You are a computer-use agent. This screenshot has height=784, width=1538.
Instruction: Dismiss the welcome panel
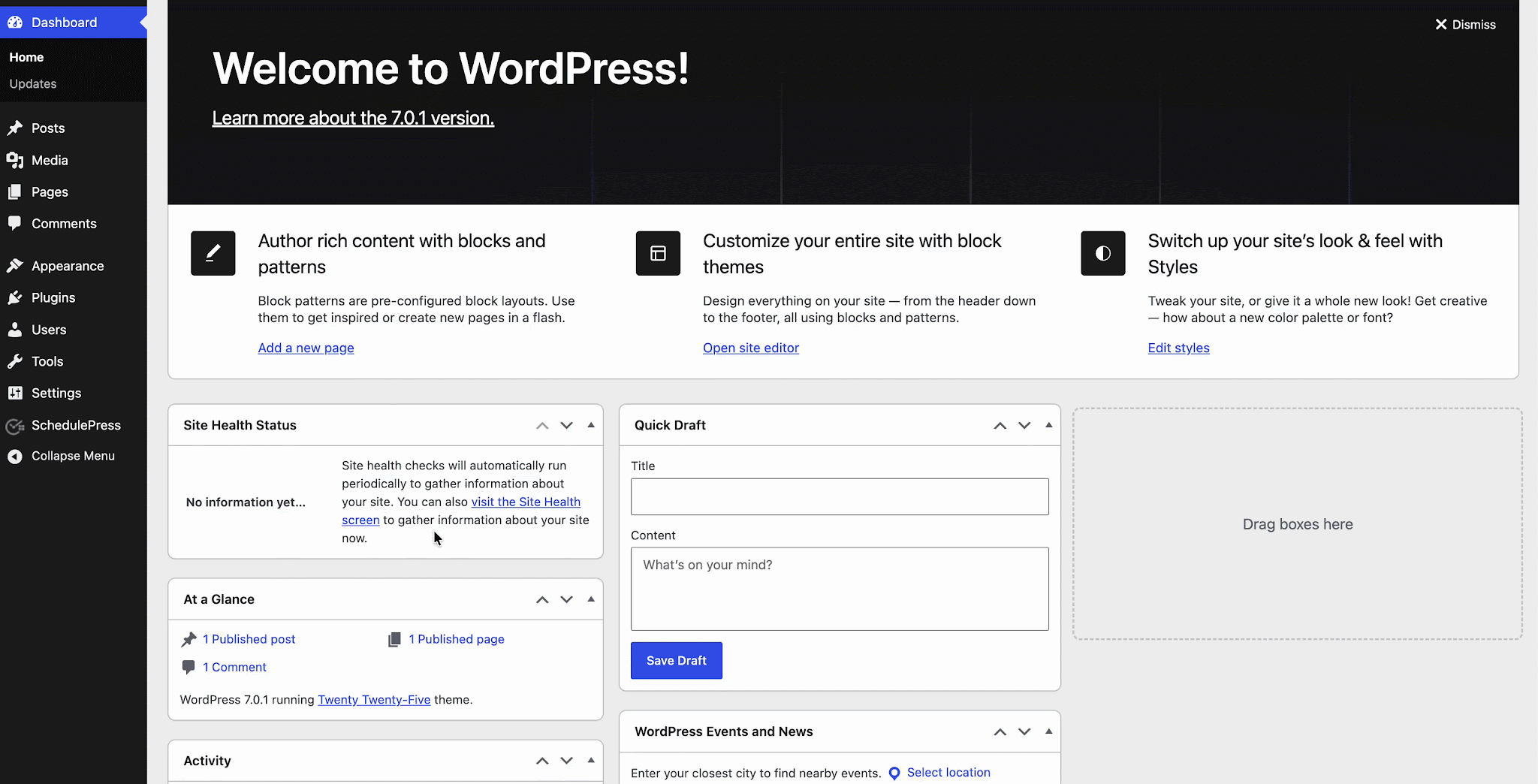pos(1466,25)
